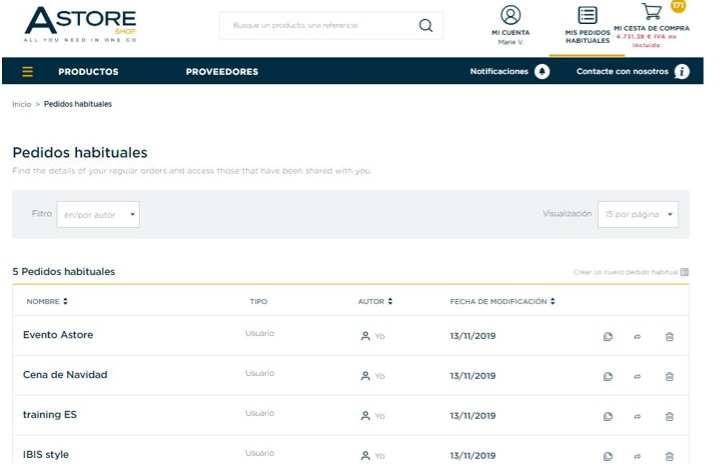Delete the training ES order
This screenshot has height=465, width=720.
pos(669,416)
